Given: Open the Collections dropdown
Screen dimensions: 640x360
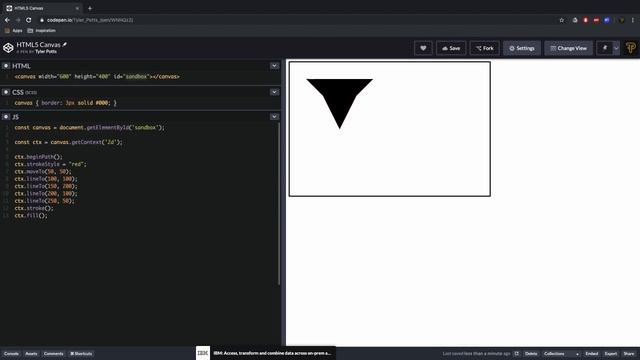Looking at the screenshot, I should (561, 353).
